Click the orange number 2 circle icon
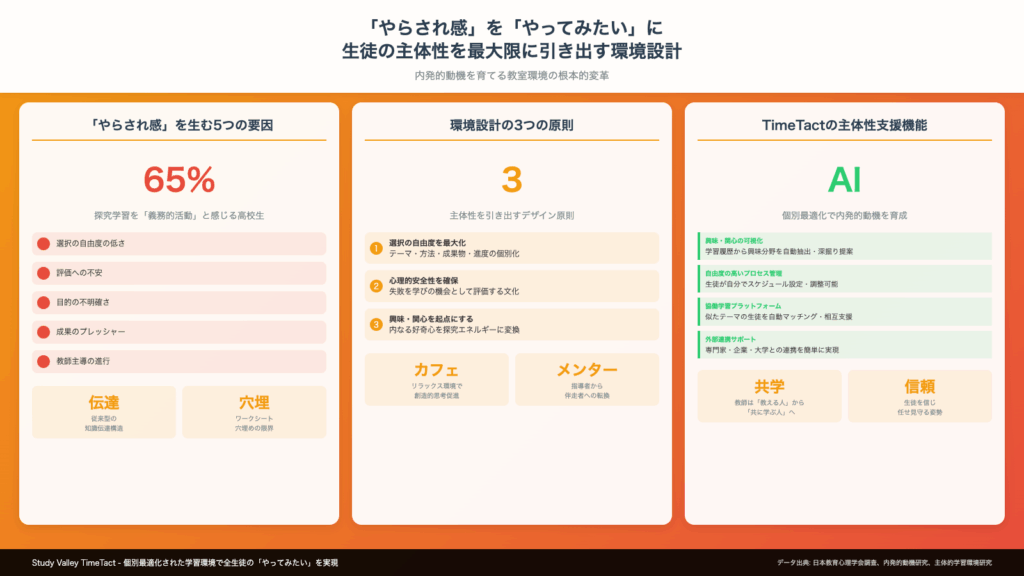Screen dimensions: 1024x576 [376, 286]
